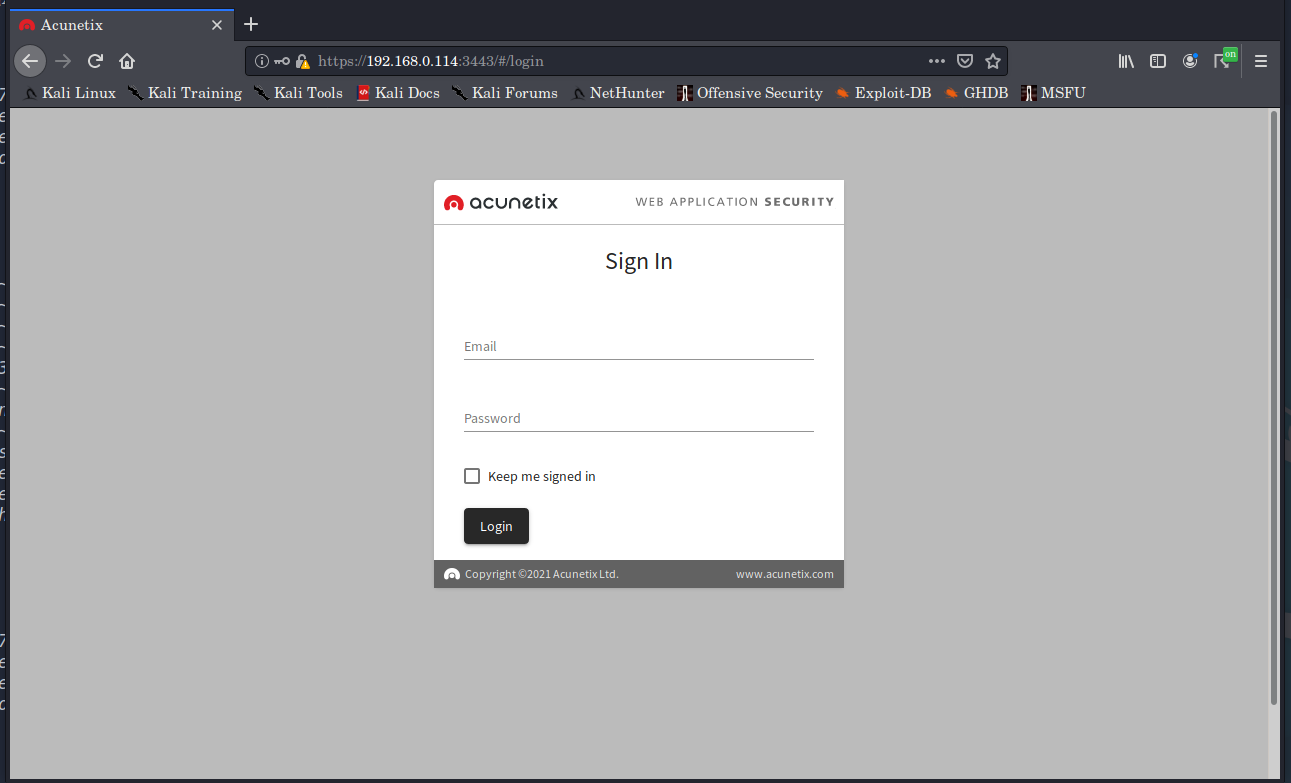
Task: Open the Kali Linux bookmark
Action: [69, 93]
